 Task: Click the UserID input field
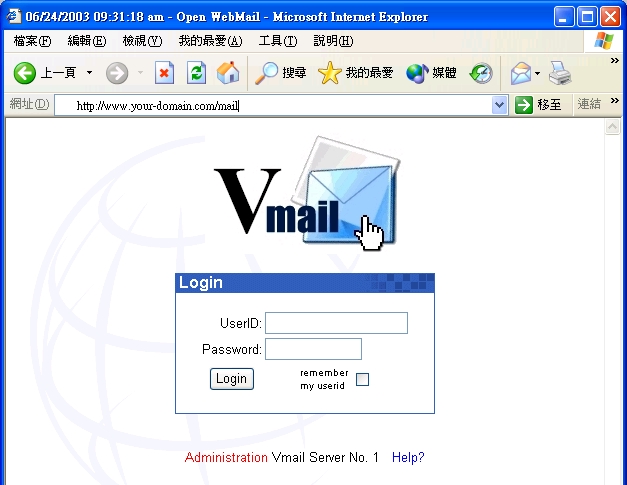click(336, 323)
